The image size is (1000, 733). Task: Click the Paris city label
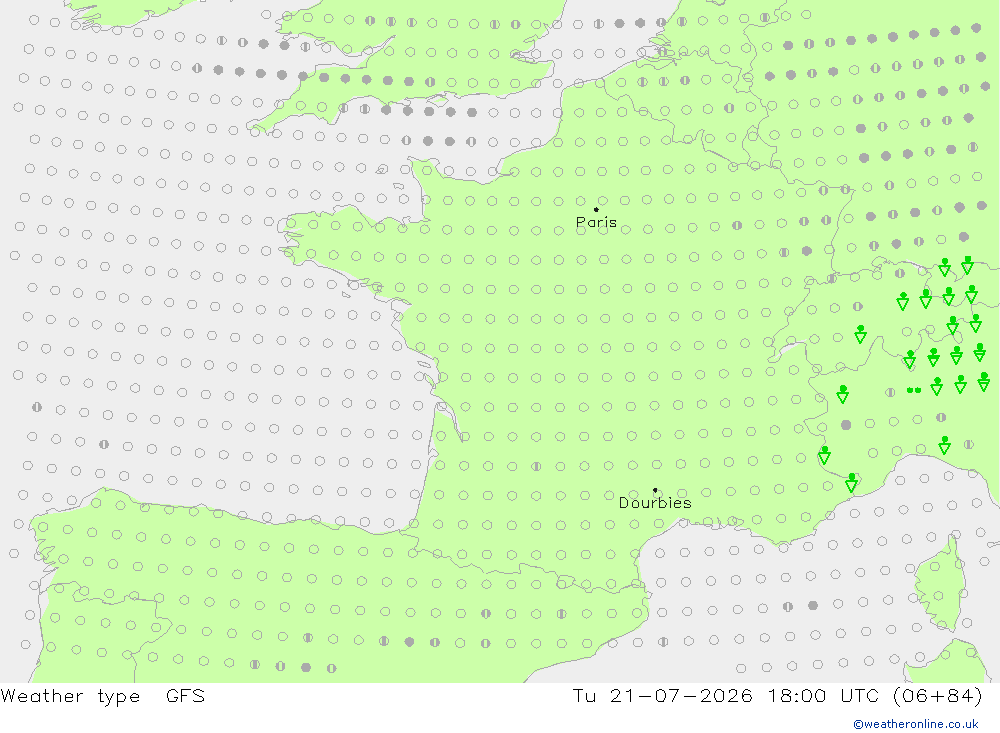(596, 222)
